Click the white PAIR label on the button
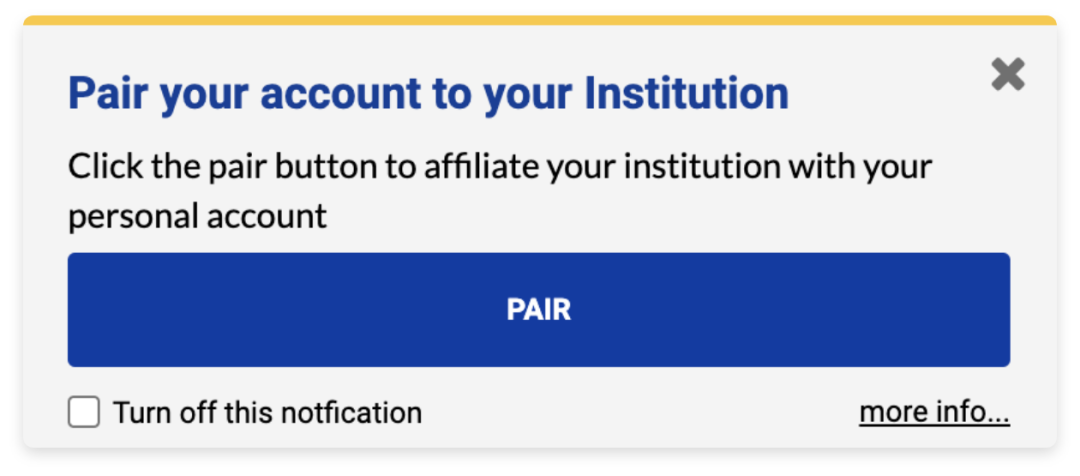The width and height of the screenshot is (1080, 476). 539,310
